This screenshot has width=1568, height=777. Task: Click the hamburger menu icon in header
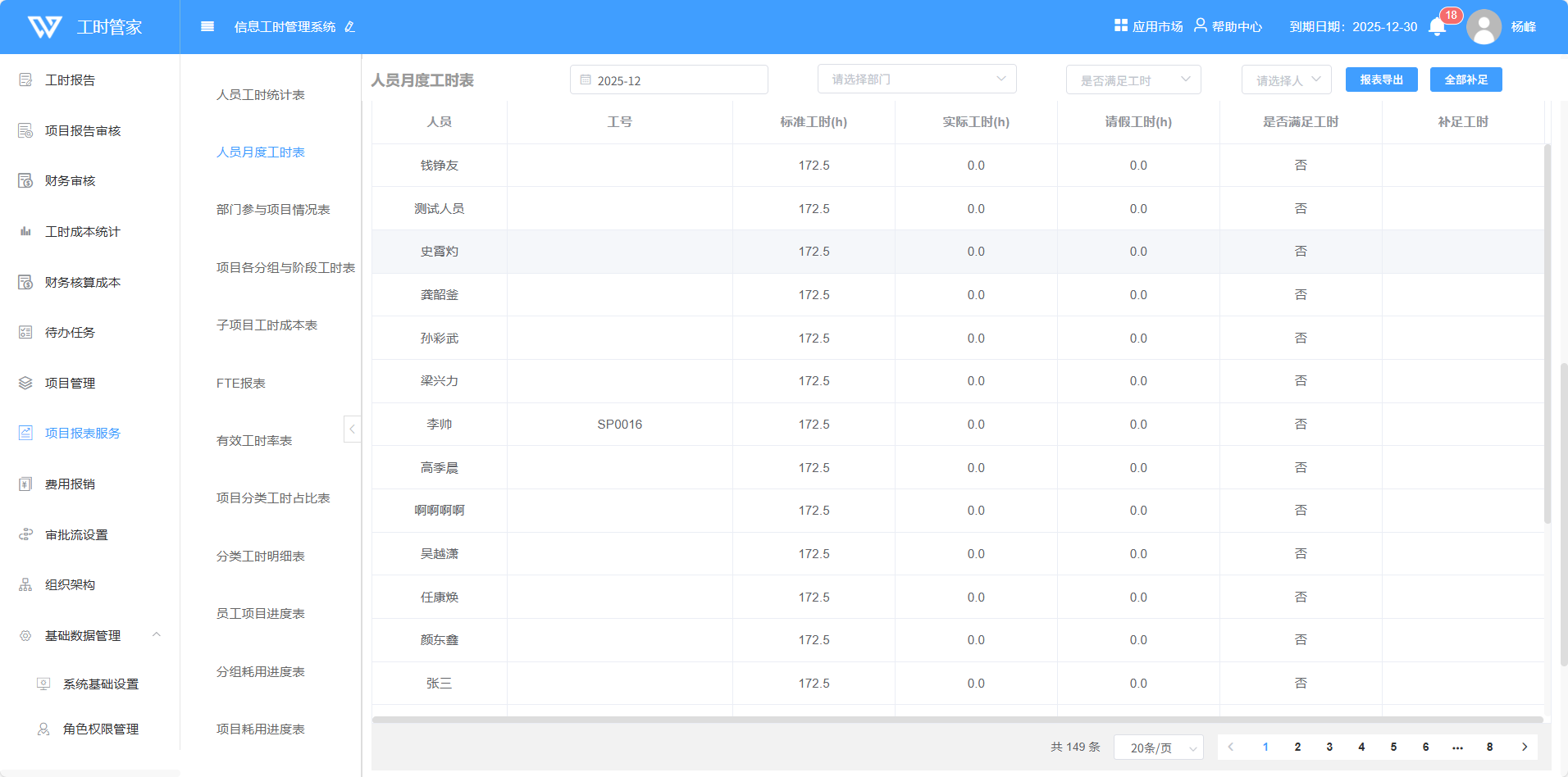(x=207, y=27)
